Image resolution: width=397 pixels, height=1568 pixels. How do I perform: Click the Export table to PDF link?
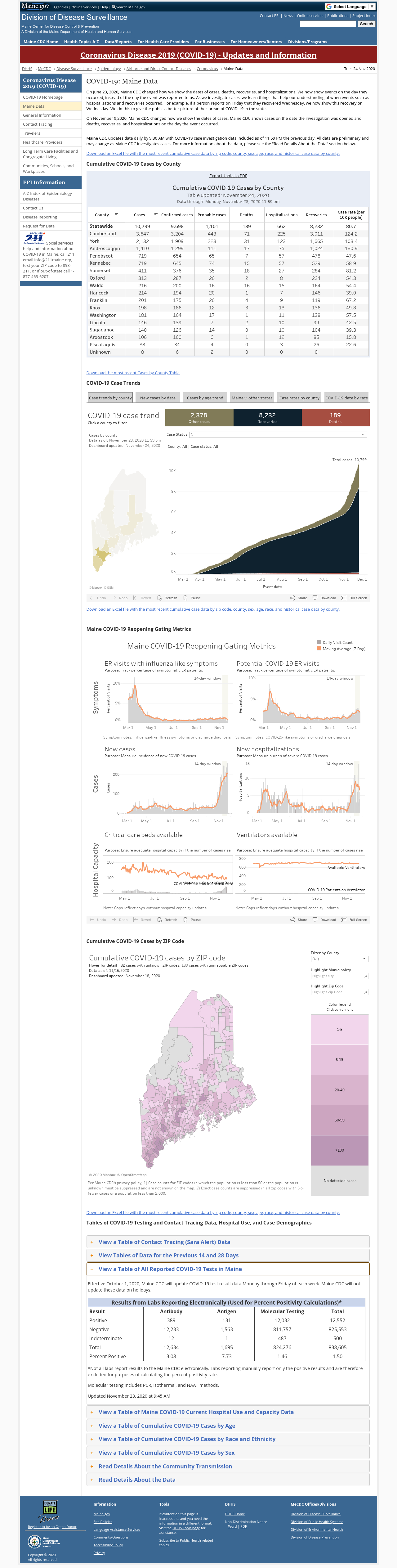[x=228, y=175]
